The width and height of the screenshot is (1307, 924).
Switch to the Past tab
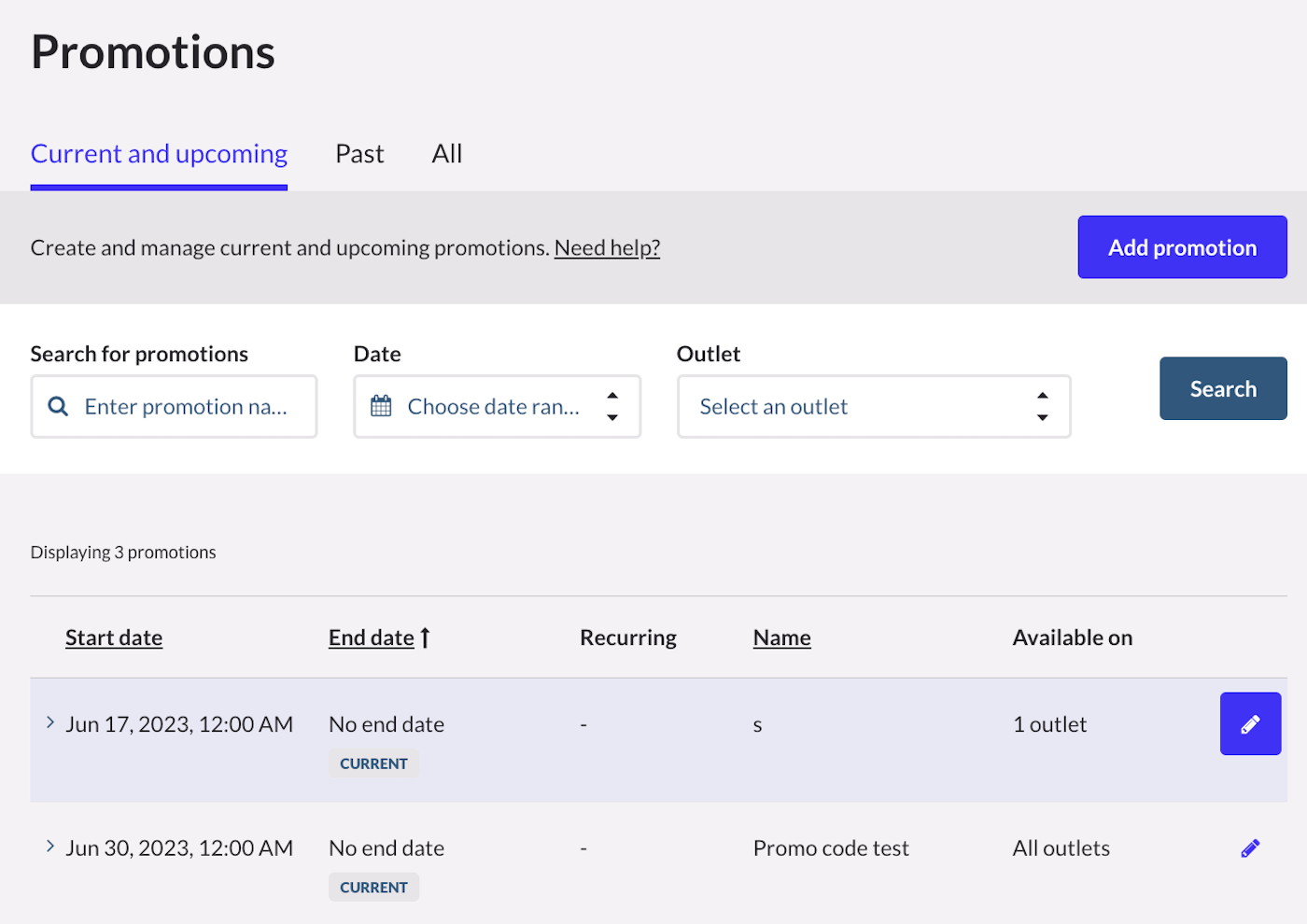(x=359, y=154)
